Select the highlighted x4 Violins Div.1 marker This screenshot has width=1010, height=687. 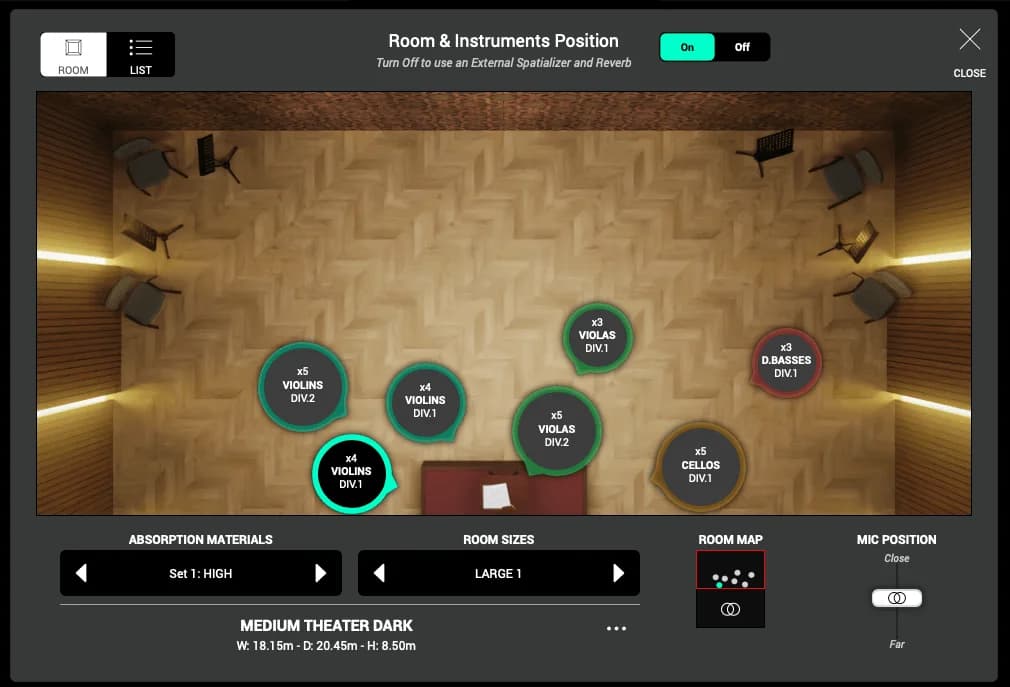(x=351, y=472)
